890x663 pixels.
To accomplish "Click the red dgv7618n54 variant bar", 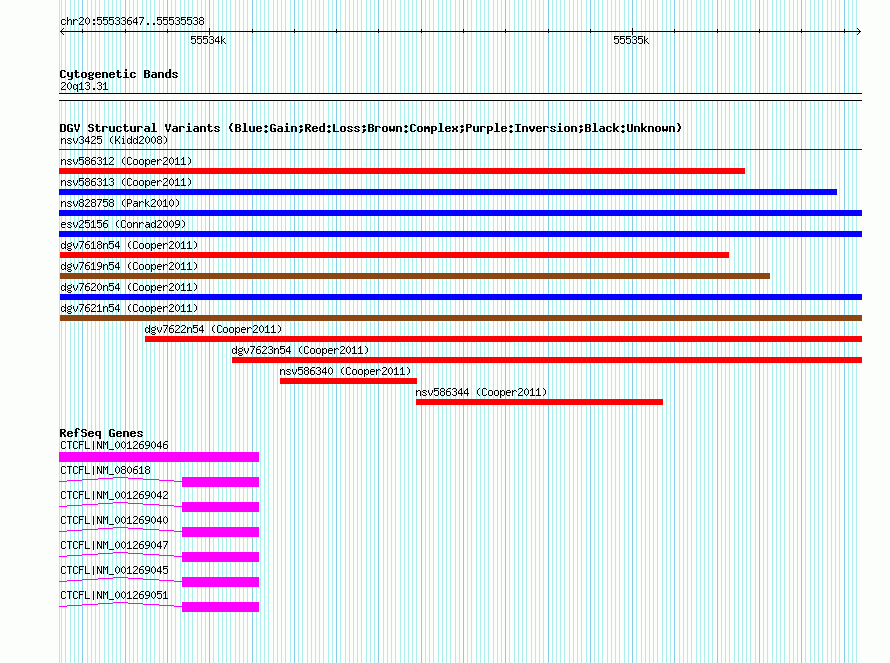I will click(394, 255).
